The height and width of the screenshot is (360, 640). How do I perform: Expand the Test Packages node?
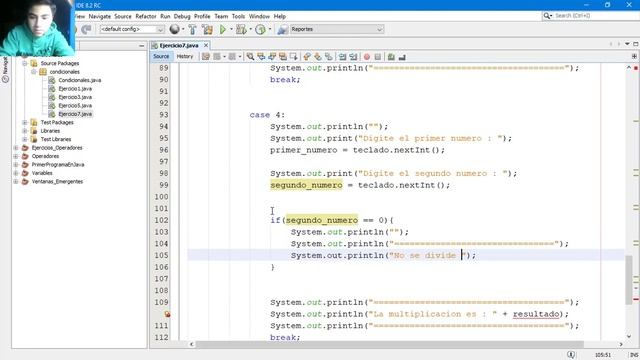click(x=25, y=122)
